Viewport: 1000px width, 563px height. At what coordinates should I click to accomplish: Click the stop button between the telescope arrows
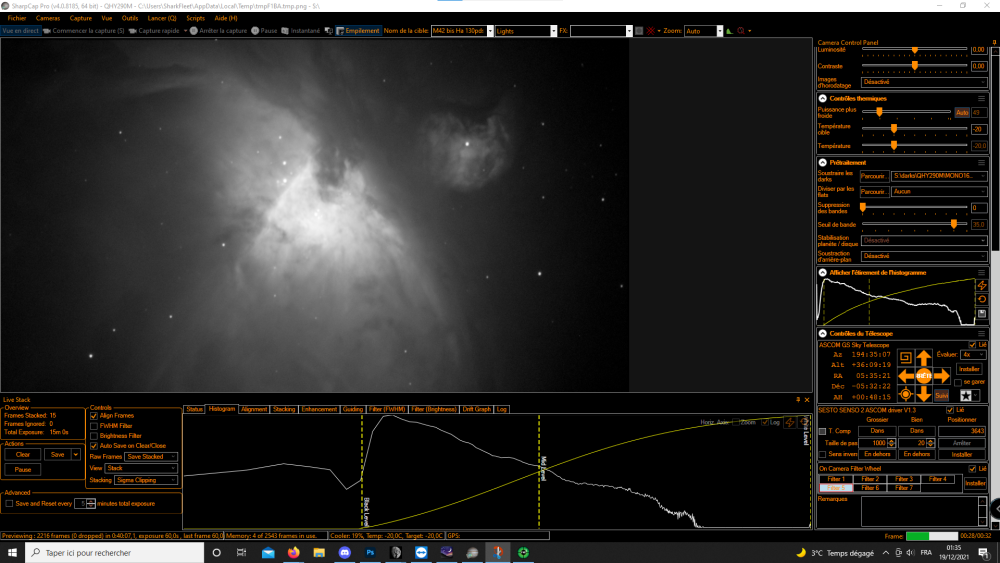click(923, 376)
